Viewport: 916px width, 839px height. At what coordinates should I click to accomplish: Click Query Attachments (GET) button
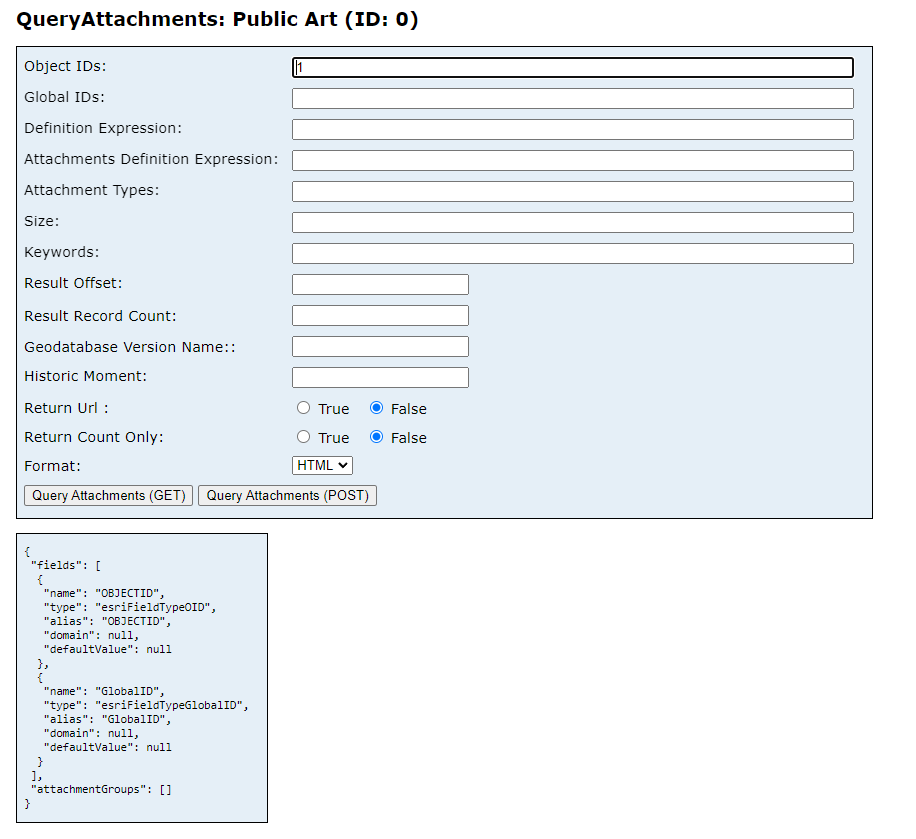pos(109,495)
